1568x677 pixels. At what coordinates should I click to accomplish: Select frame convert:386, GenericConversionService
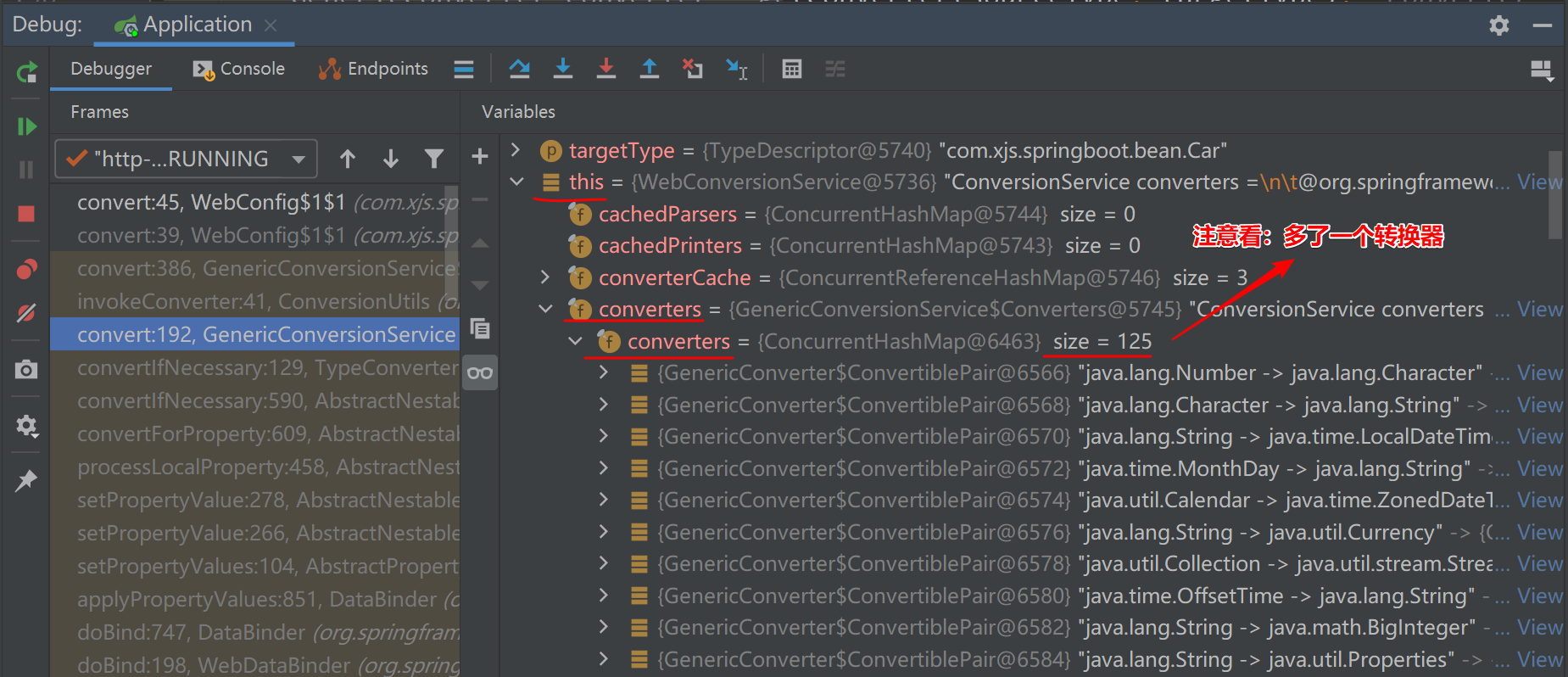(x=254, y=268)
